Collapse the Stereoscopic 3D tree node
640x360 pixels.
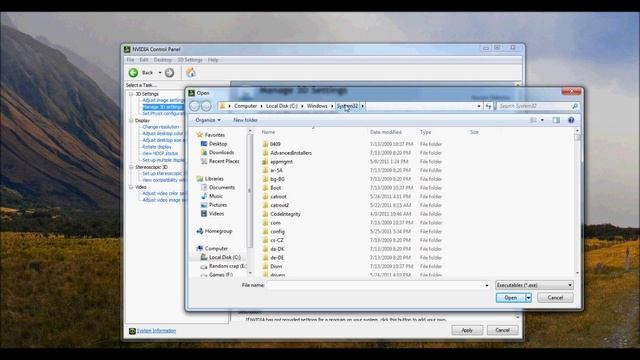tap(131, 167)
